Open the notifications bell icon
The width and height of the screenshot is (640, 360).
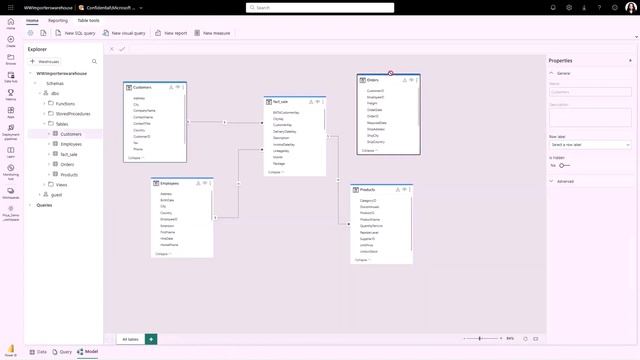[553, 7]
